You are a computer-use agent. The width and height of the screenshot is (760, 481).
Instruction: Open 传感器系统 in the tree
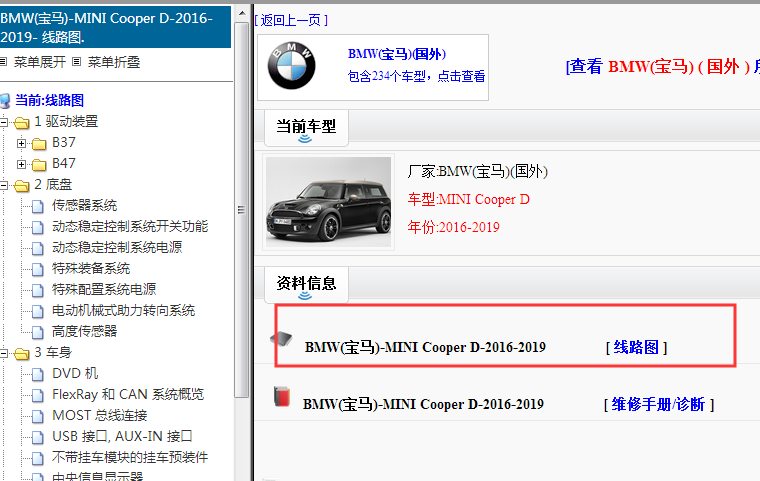tap(84, 206)
